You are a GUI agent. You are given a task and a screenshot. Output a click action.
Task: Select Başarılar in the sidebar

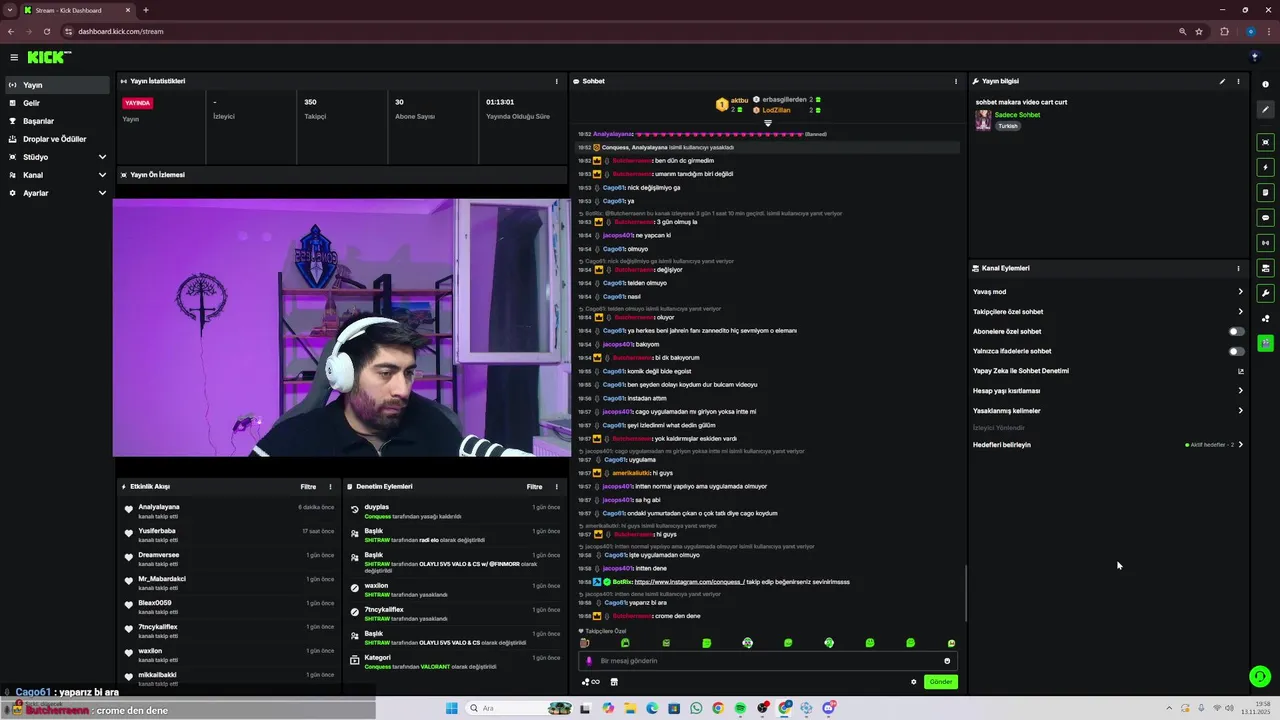pyautogui.click(x=58, y=121)
